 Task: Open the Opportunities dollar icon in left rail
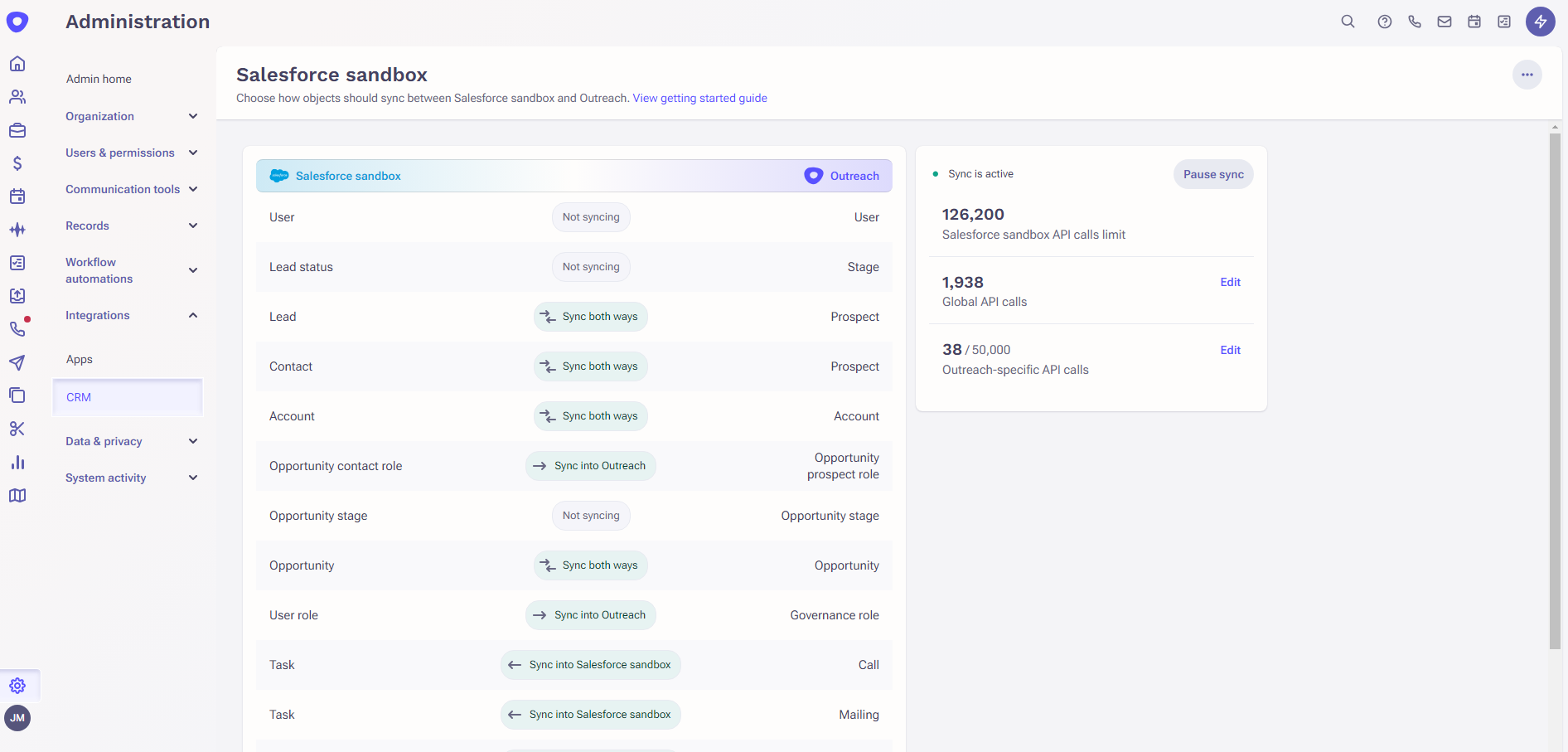coord(17,163)
